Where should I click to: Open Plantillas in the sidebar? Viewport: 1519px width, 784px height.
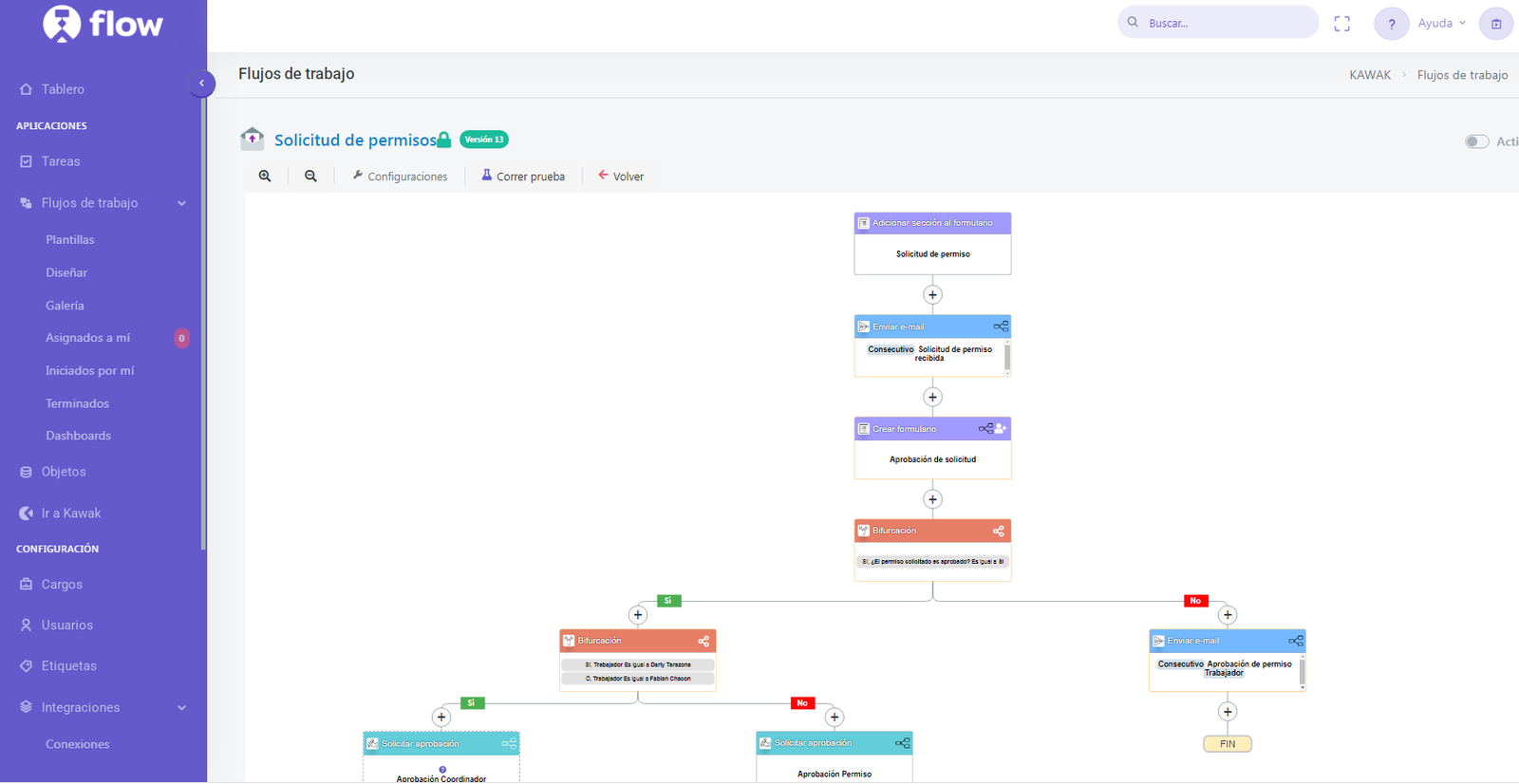click(x=70, y=240)
